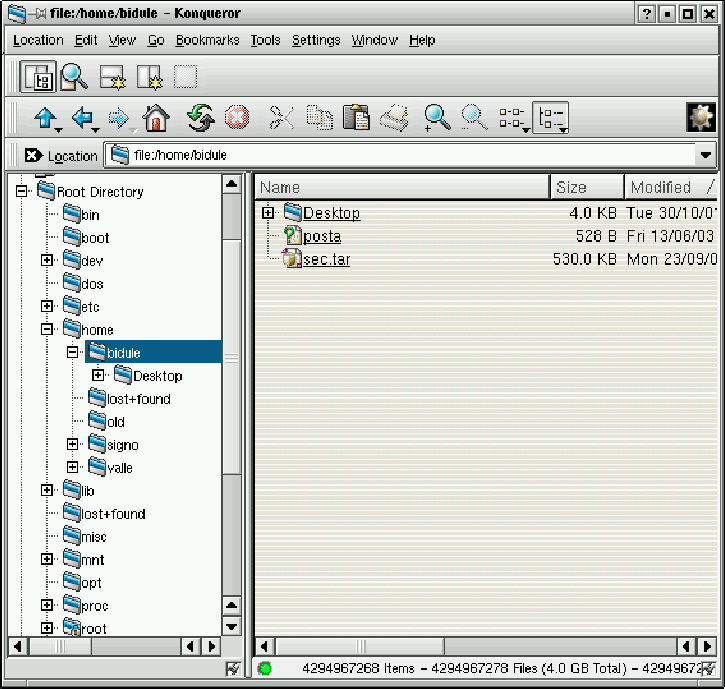The image size is (725, 689).
Task: Click the posta file icon
Action: tap(292, 236)
